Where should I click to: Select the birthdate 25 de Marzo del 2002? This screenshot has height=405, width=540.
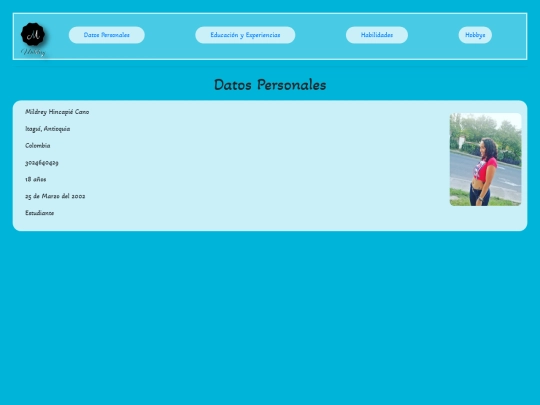pyautogui.click(x=55, y=196)
